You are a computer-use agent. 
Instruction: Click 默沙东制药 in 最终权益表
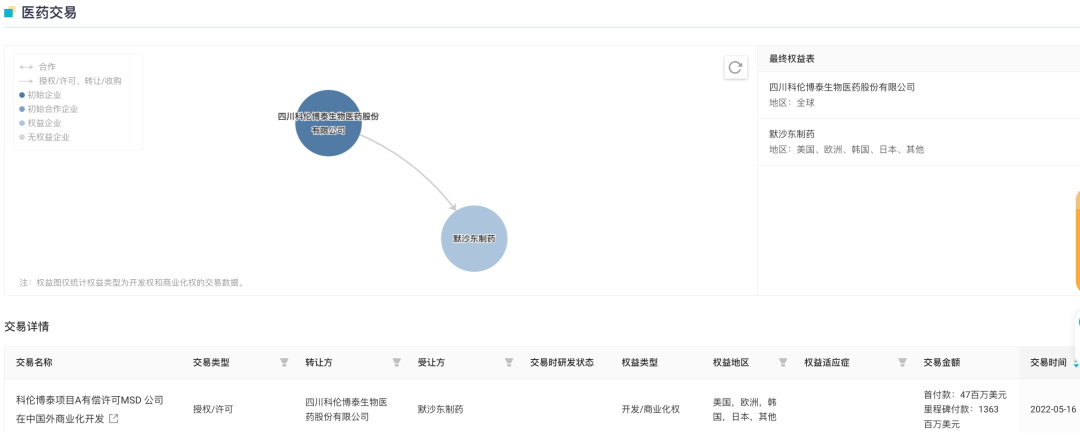click(791, 134)
